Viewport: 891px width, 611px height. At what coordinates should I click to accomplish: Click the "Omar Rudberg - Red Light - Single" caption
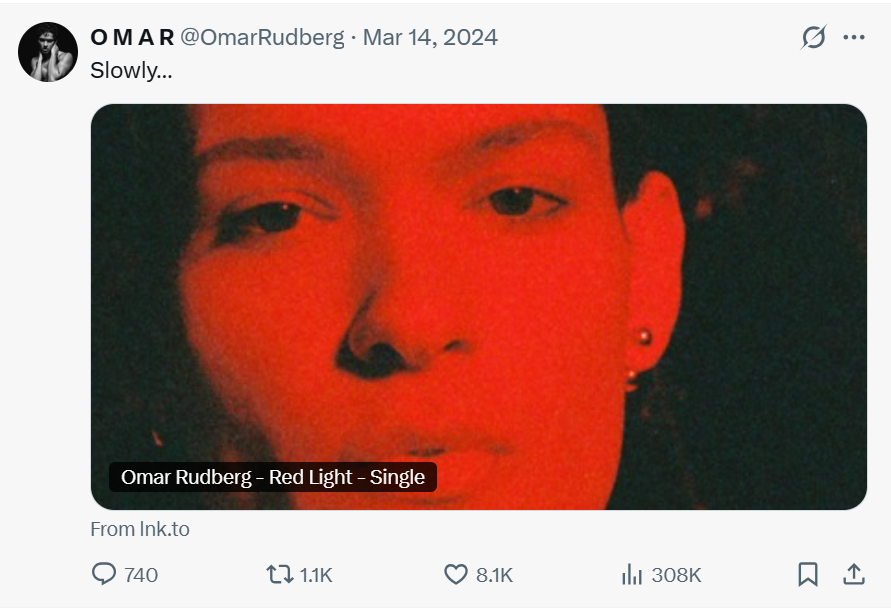pyautogui.click(x=273, y=477)
